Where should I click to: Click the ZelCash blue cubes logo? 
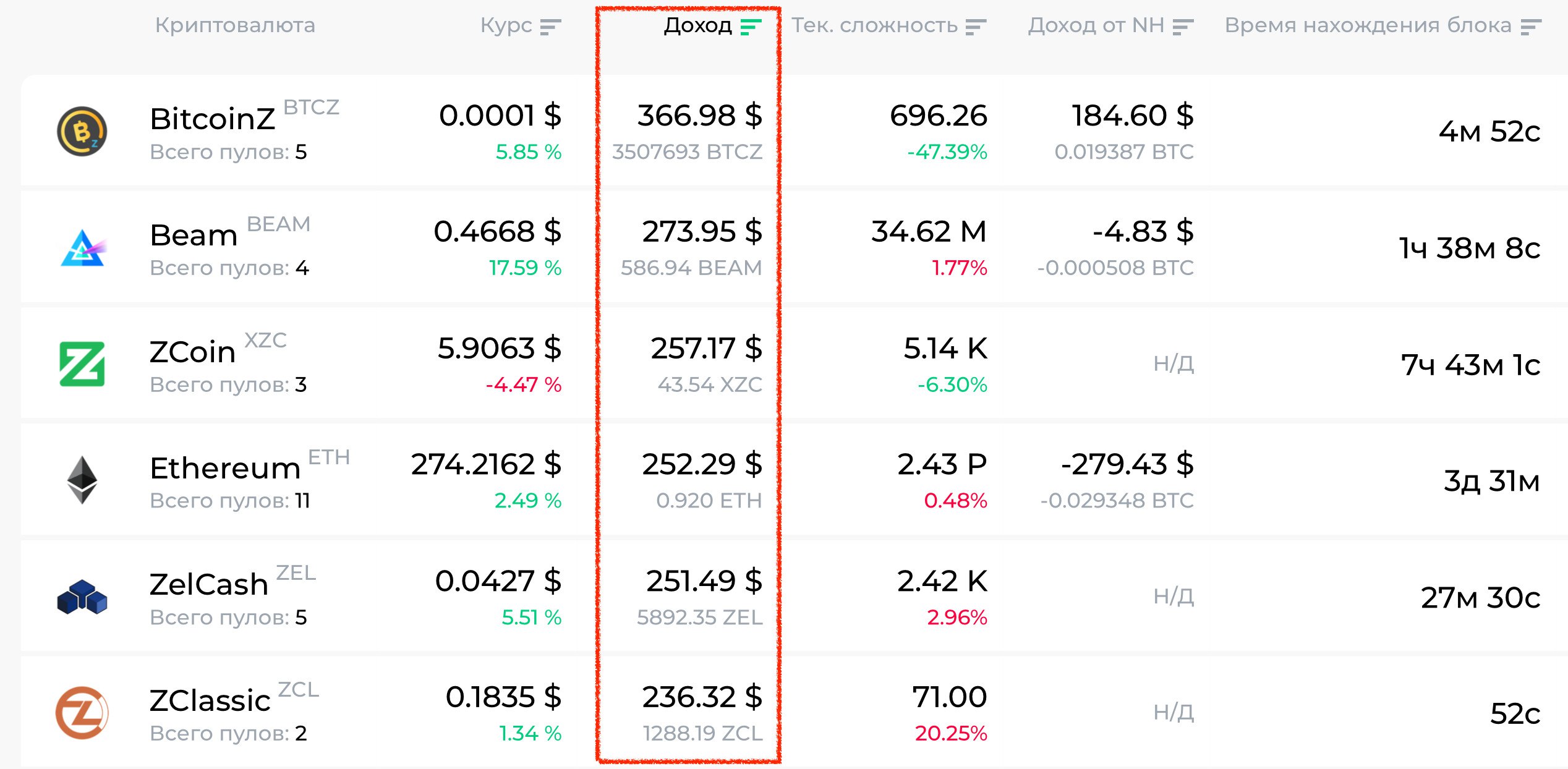(x=82, y=597)
